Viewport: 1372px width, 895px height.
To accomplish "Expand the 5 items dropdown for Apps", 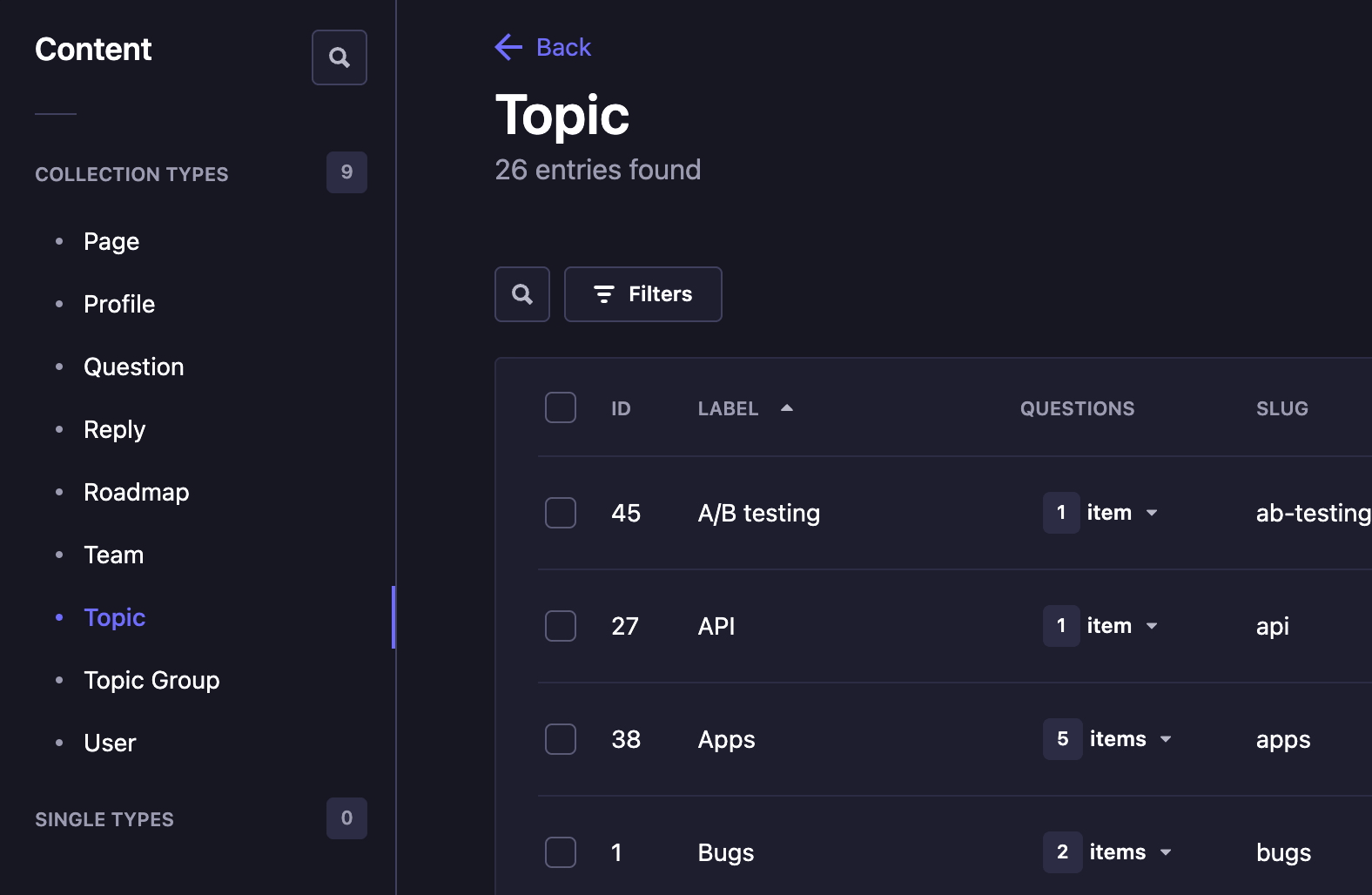I will pyautogui.click(x=1108, y=739).
